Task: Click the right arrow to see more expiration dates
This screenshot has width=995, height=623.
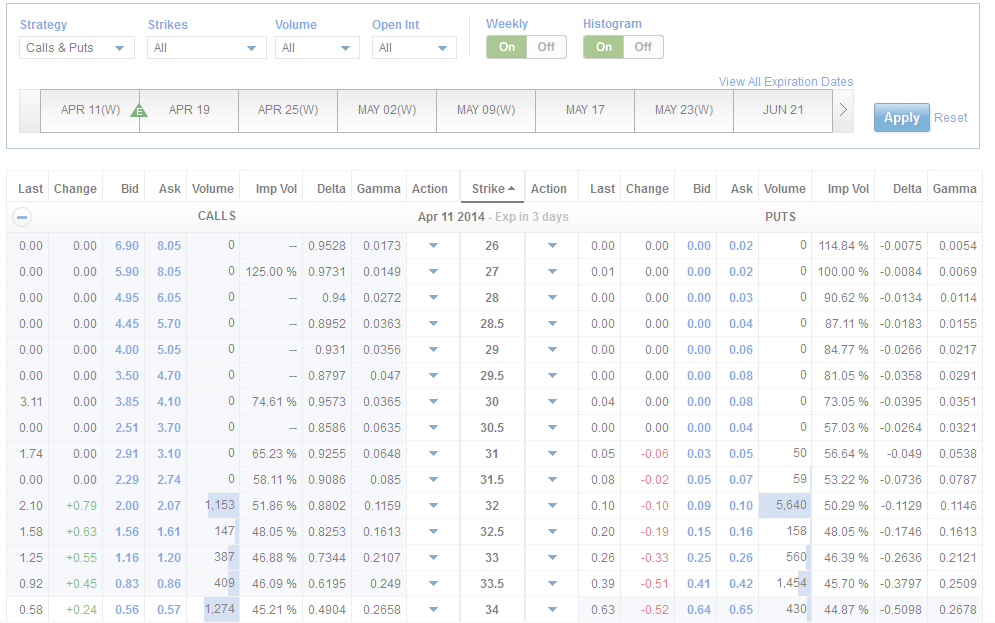Action: click(844, 111)
